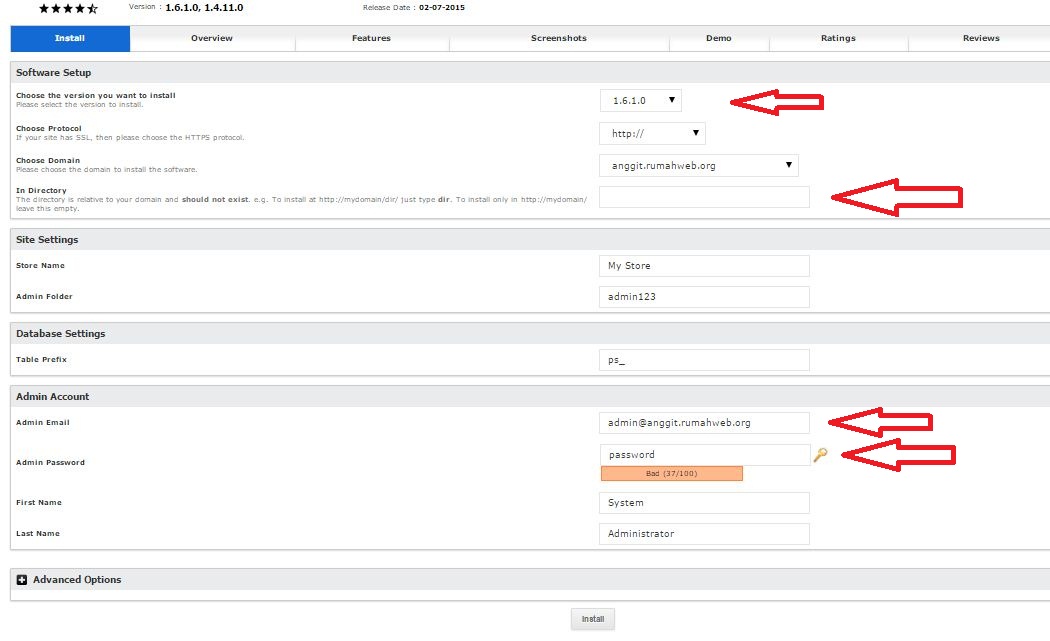Open the Choose Domain dropdown
The image size is (1050, 641).
pos(698,165)
